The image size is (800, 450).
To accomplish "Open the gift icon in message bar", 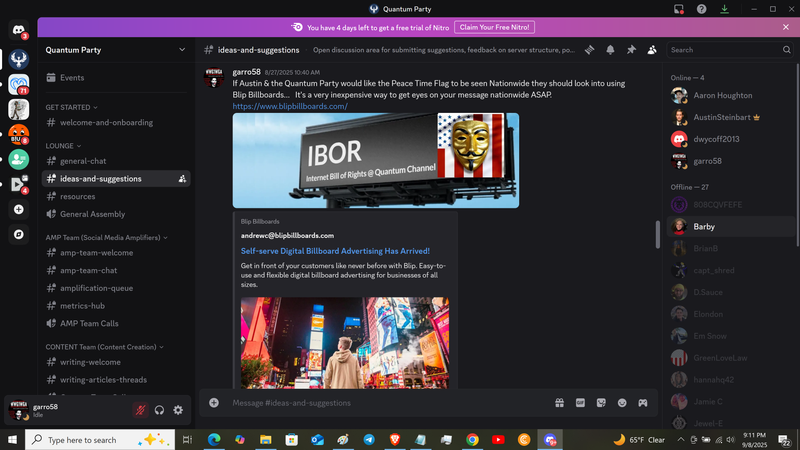I will [560, 403].
